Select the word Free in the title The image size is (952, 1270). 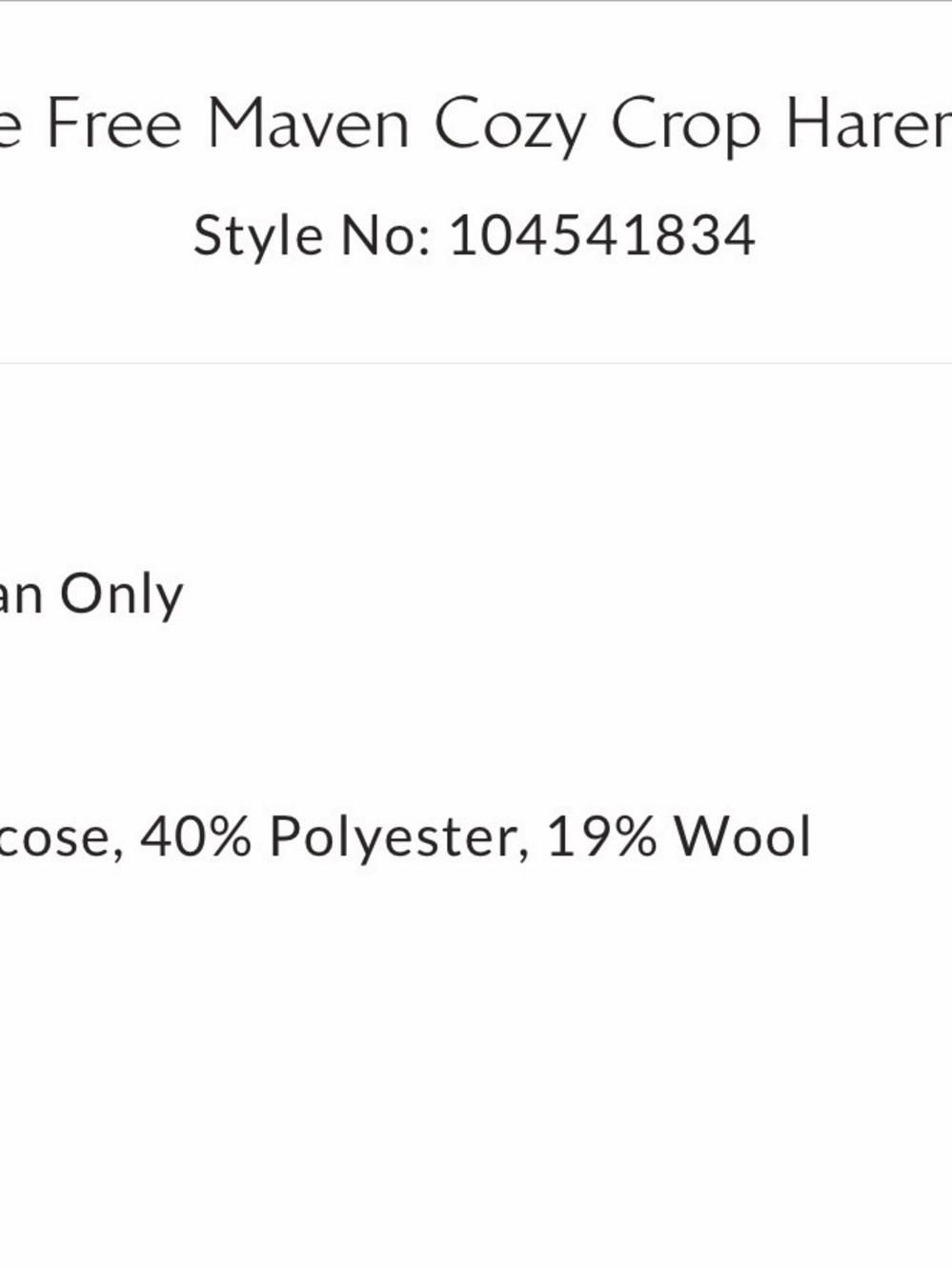pos(113,124)
